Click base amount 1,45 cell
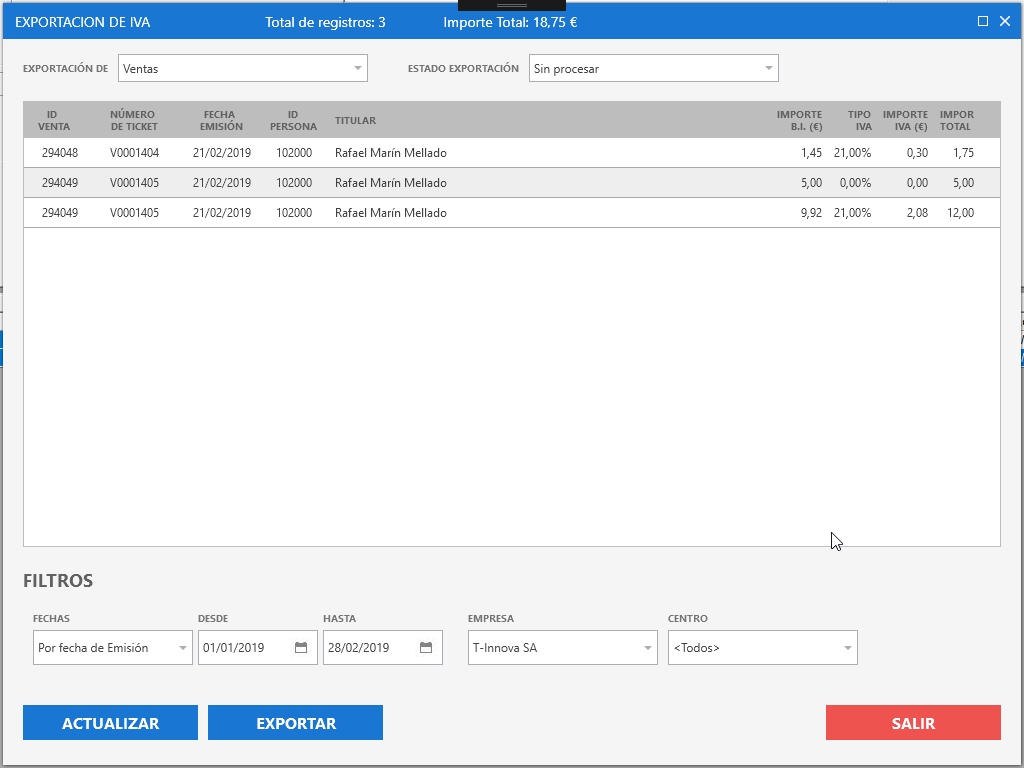1024x768 pixels. [x=811, y=153]
